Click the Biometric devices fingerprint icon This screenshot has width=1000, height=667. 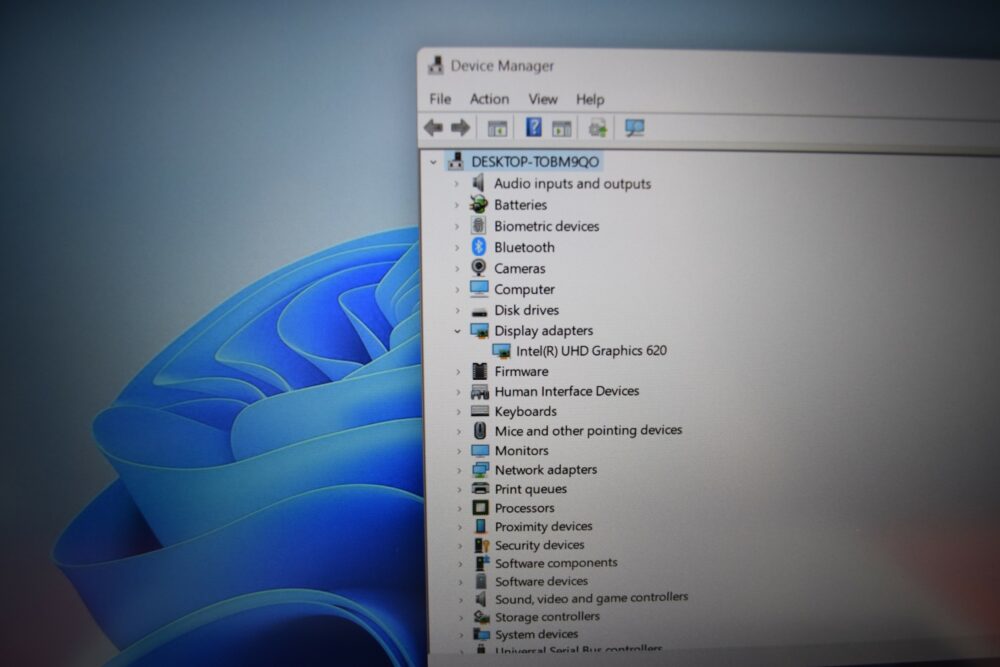479,226
